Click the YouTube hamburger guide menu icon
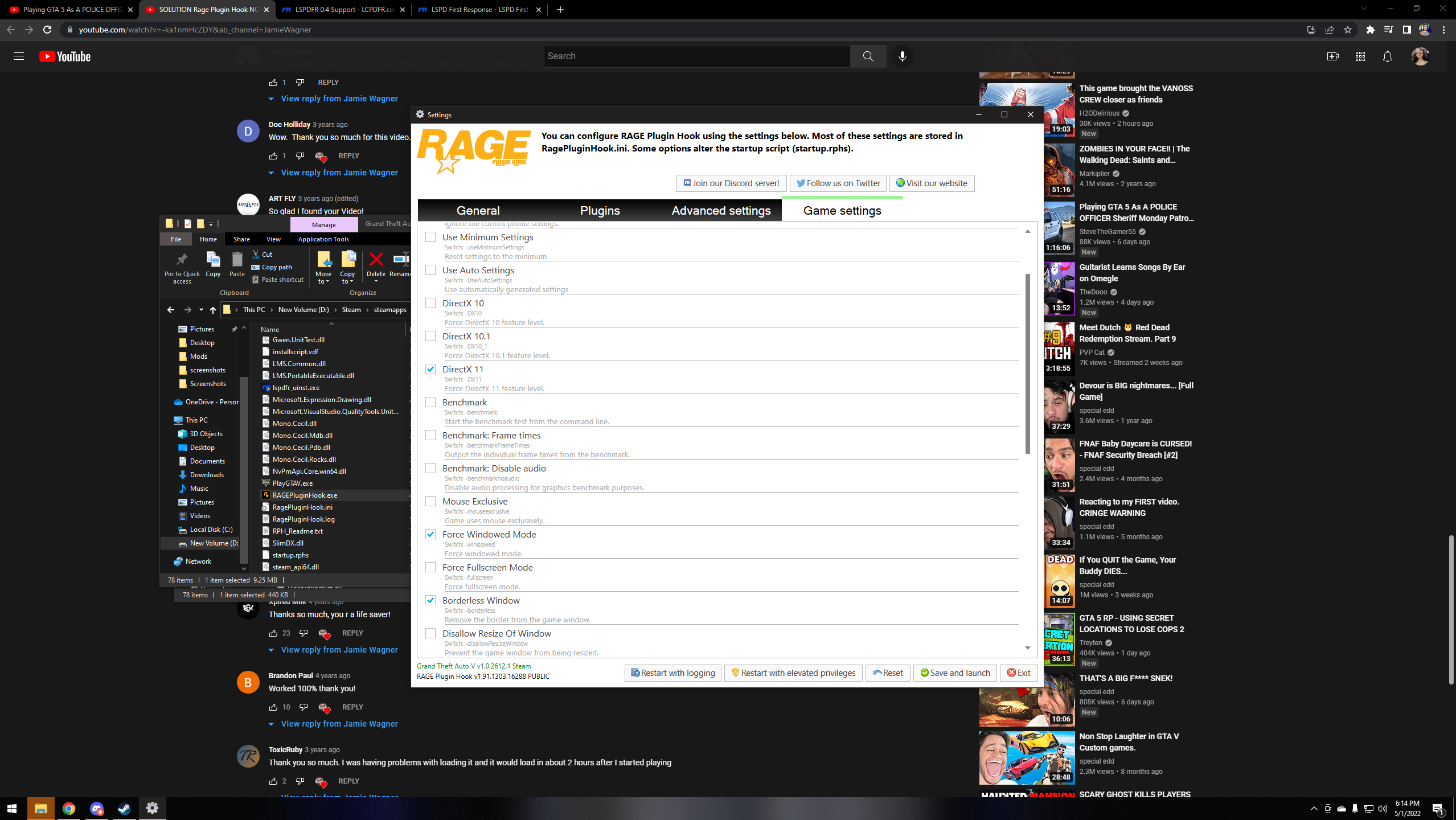This screenshot has height=820, width=1456. point(19,56)
